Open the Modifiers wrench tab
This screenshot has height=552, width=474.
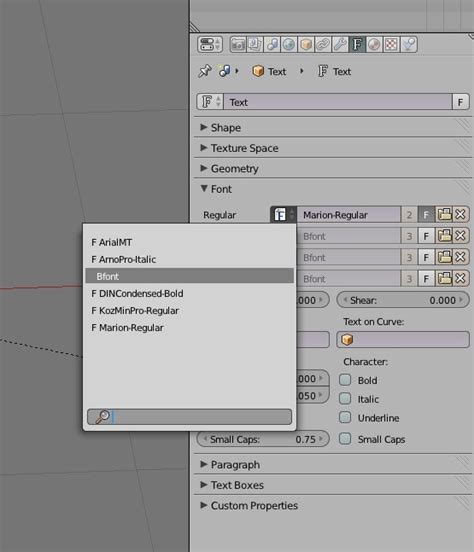(x=340, y=44)
